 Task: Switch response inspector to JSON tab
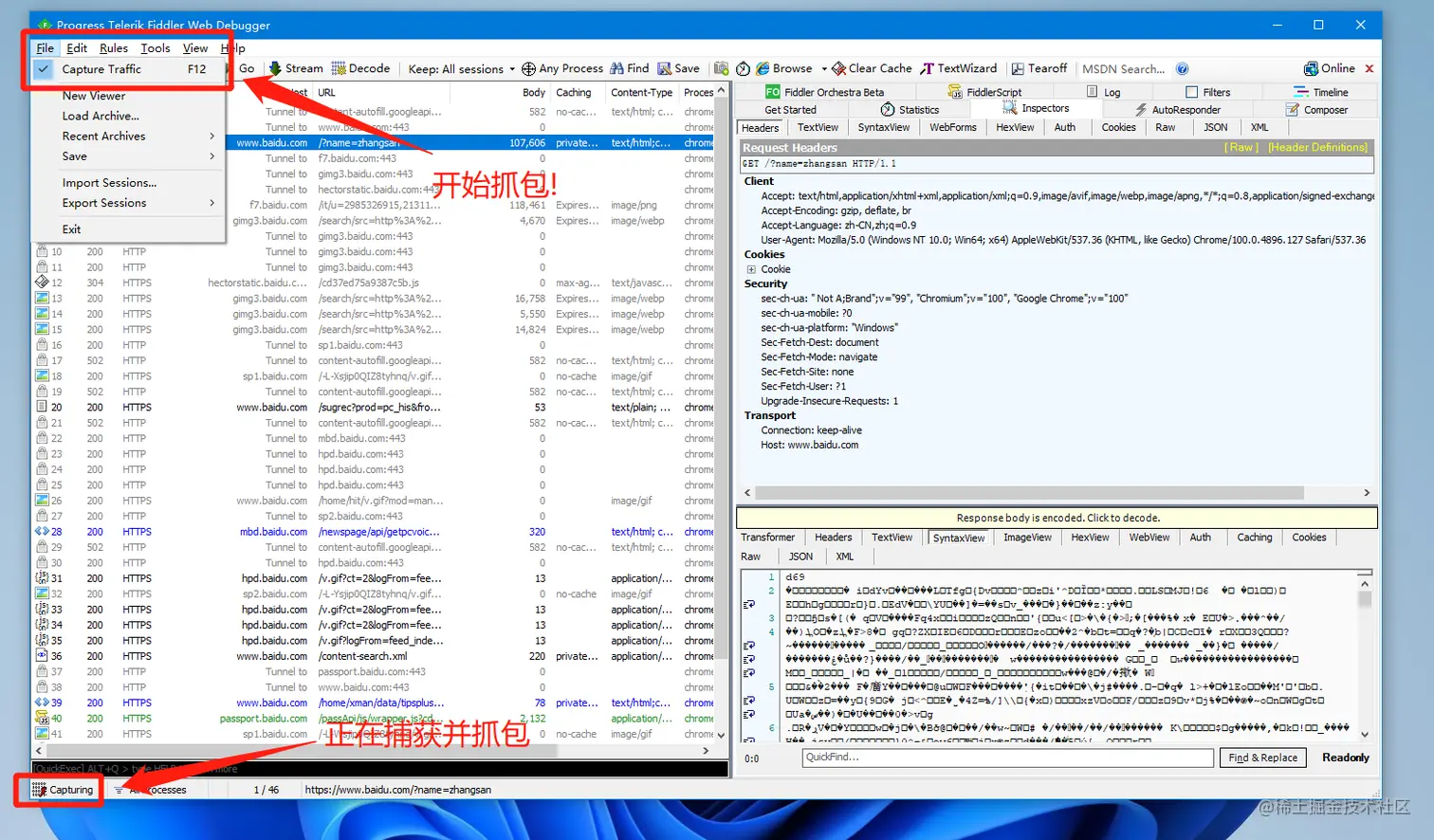click(x=800, y=557)
